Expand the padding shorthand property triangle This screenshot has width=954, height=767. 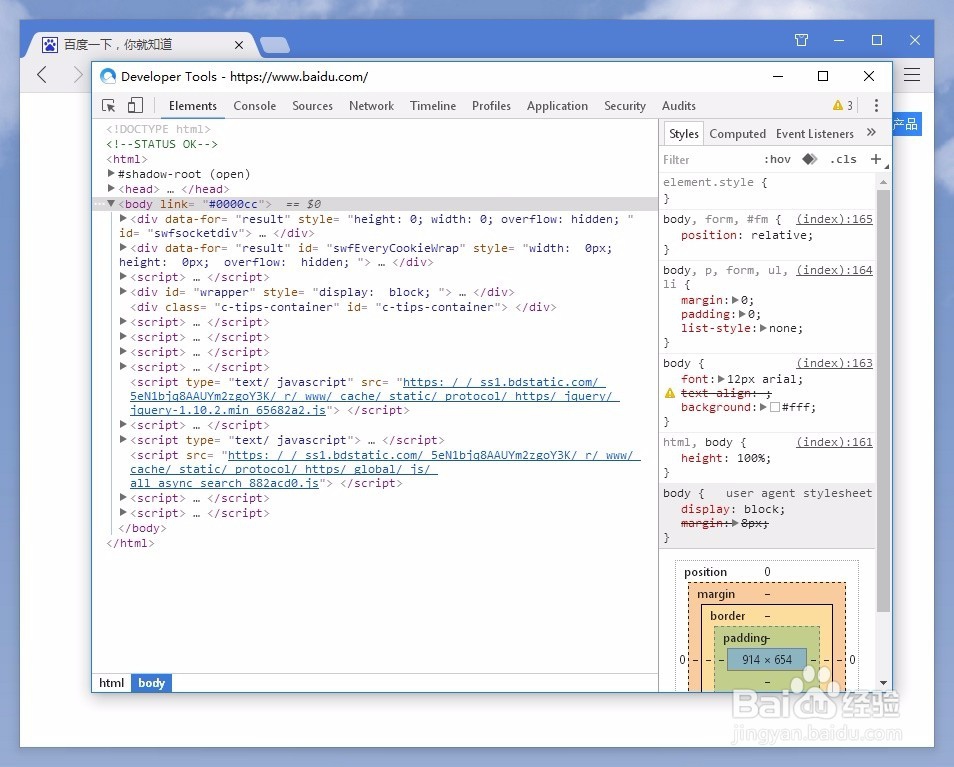point(742,314)
